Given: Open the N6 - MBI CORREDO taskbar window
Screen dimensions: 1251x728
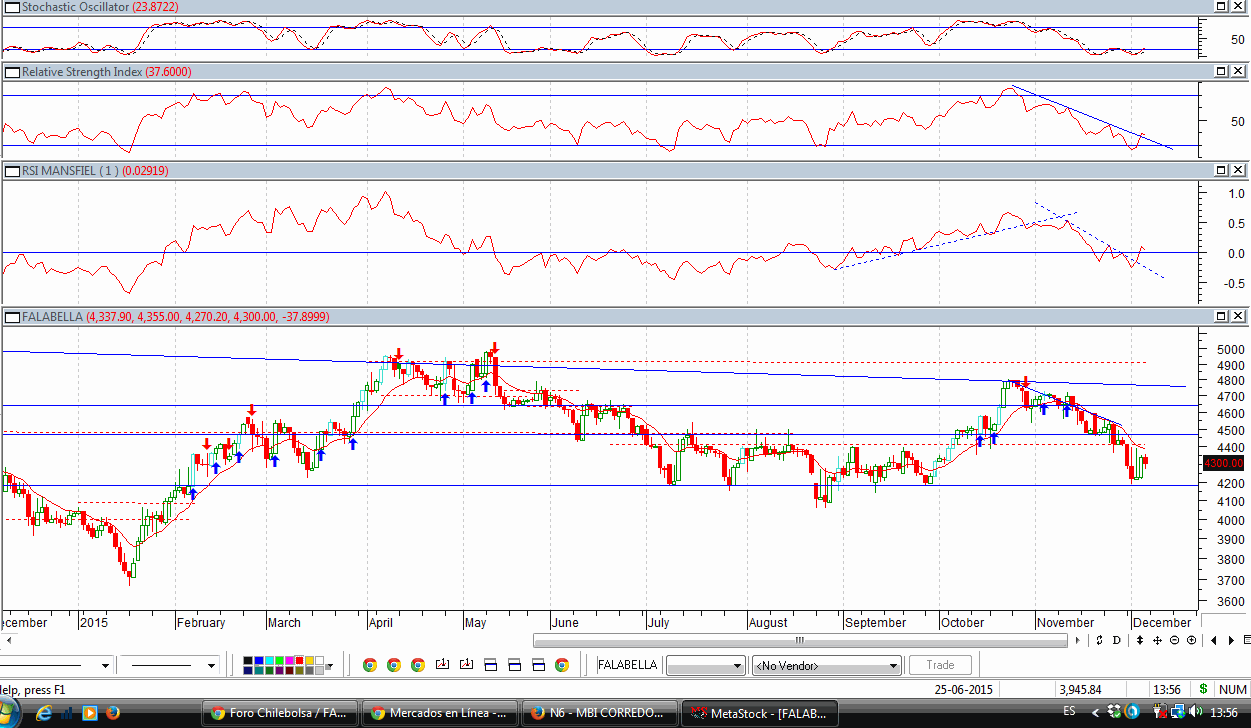Looking at the screenshot, I should click(x=599, y=713).
